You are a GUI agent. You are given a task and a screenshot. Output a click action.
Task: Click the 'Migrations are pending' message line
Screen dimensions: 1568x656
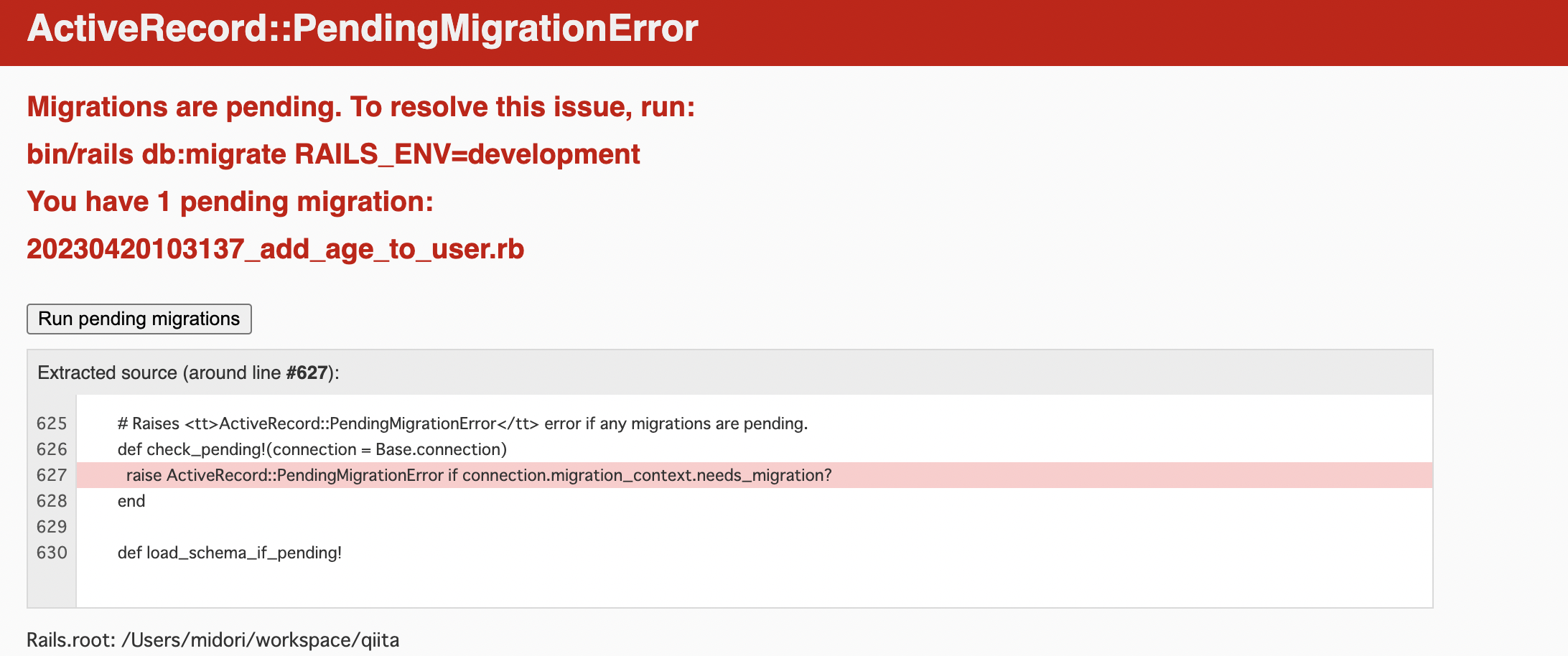[361, 107]
